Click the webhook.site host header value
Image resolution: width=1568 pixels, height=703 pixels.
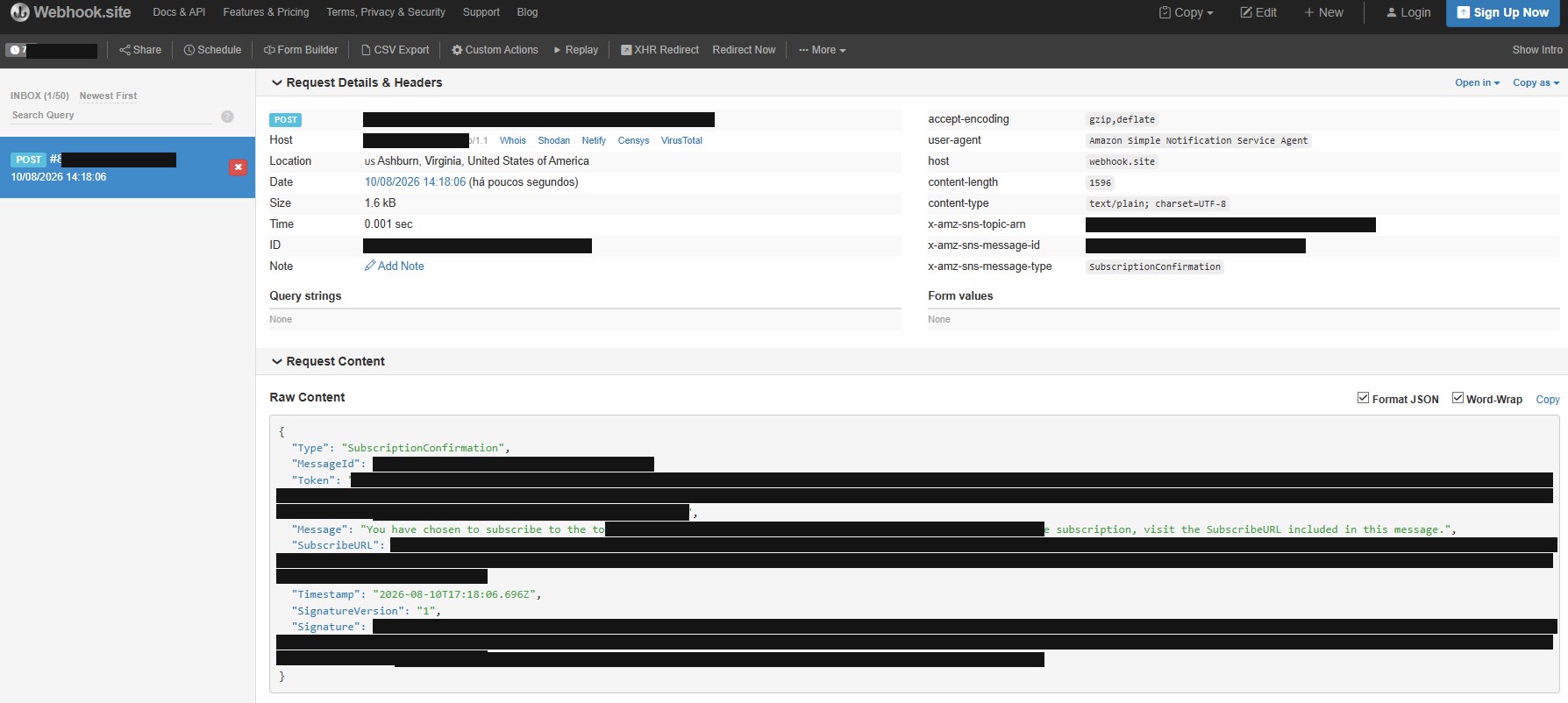[1122, 161]
